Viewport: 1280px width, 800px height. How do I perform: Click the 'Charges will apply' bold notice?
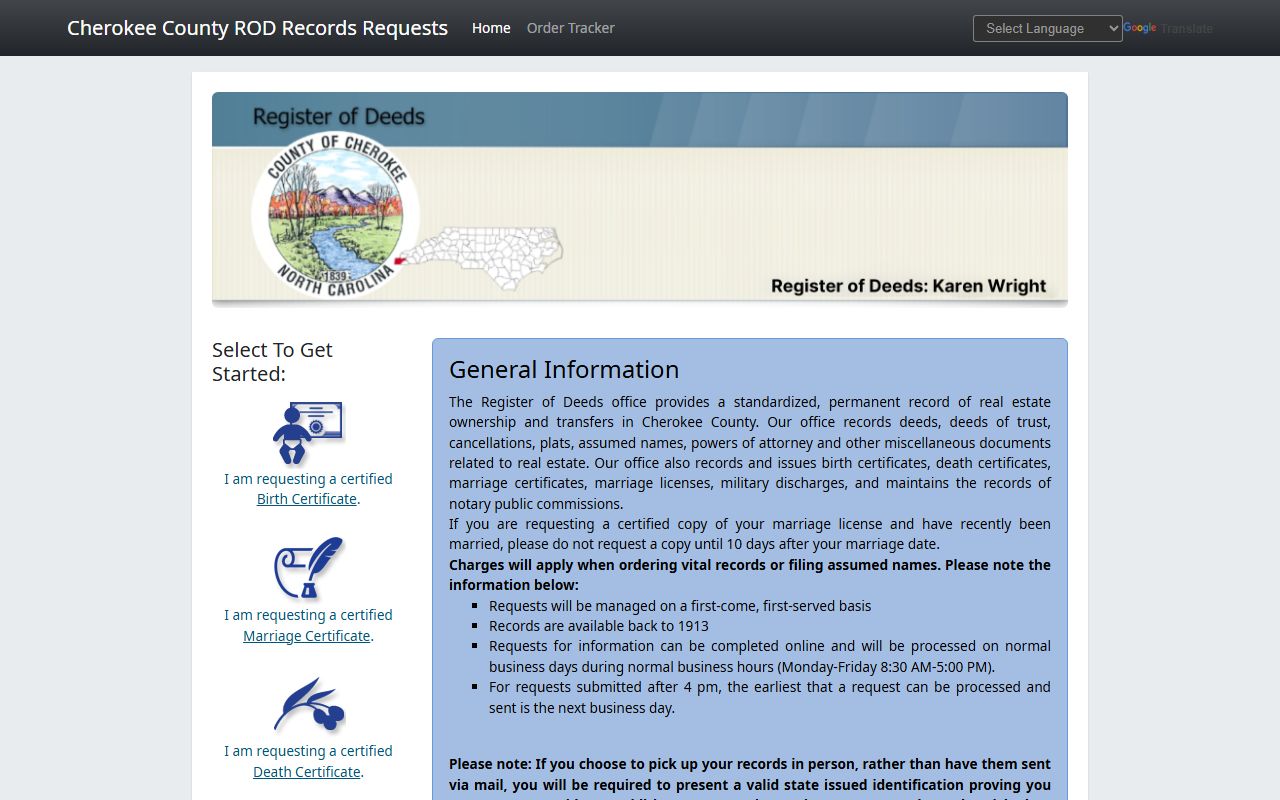click(x=750, y=575)
